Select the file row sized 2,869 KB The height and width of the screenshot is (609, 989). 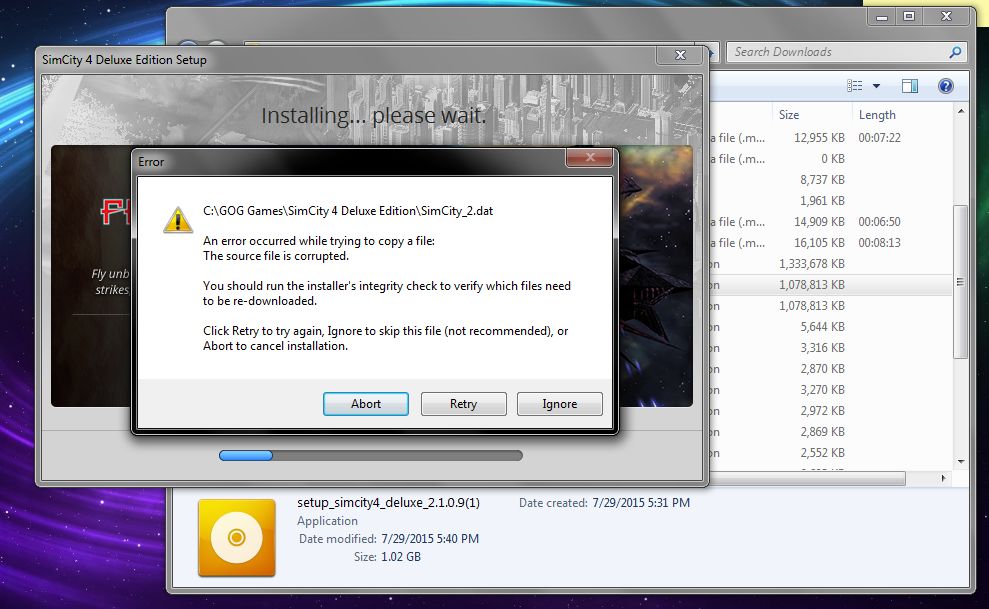831,432
